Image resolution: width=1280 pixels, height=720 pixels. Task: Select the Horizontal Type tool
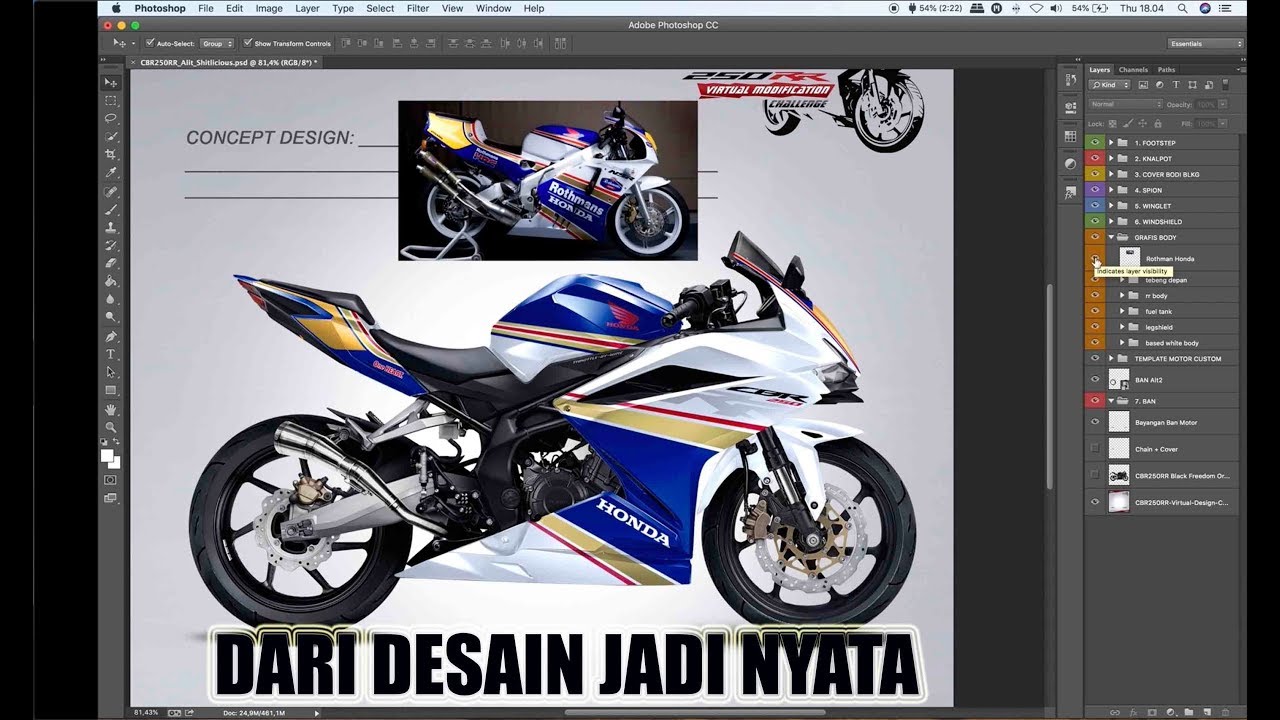pos(111,354)
